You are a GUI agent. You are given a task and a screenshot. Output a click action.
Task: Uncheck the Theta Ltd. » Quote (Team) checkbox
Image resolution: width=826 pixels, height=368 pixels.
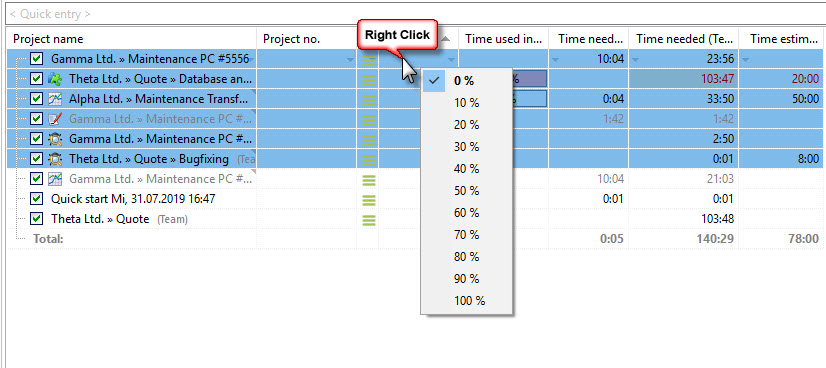36,218
